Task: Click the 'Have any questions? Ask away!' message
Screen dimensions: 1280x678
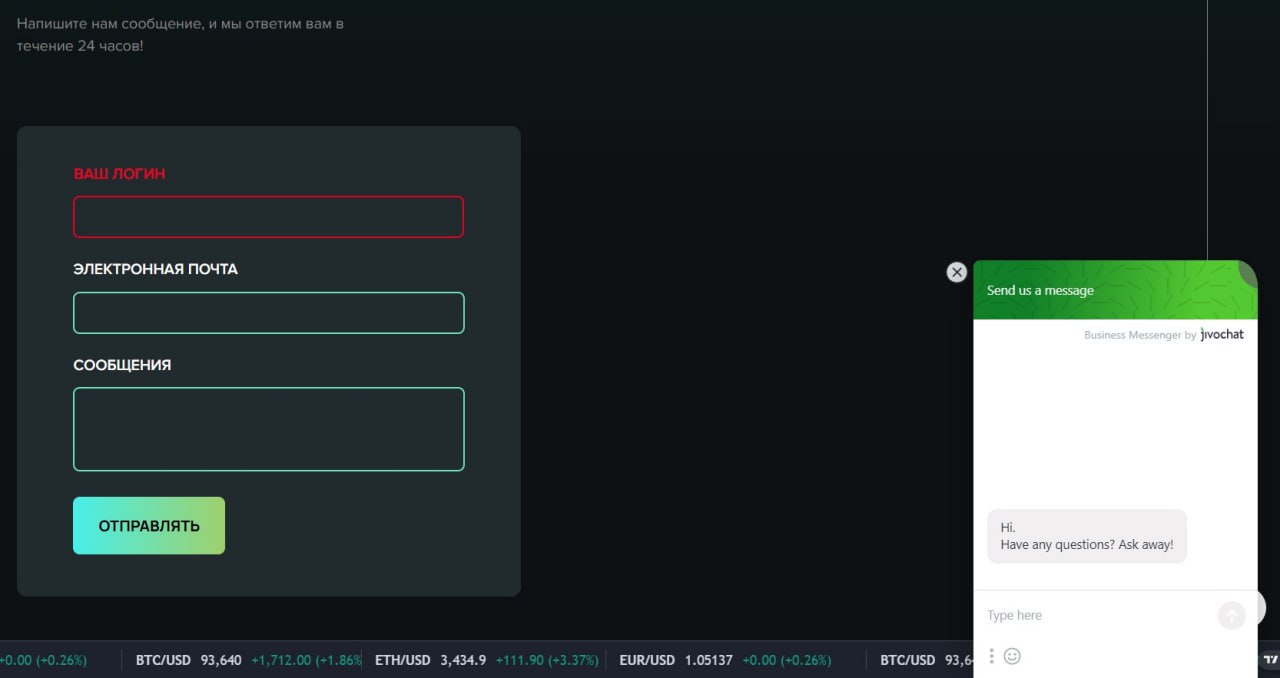Action: 1087,536
